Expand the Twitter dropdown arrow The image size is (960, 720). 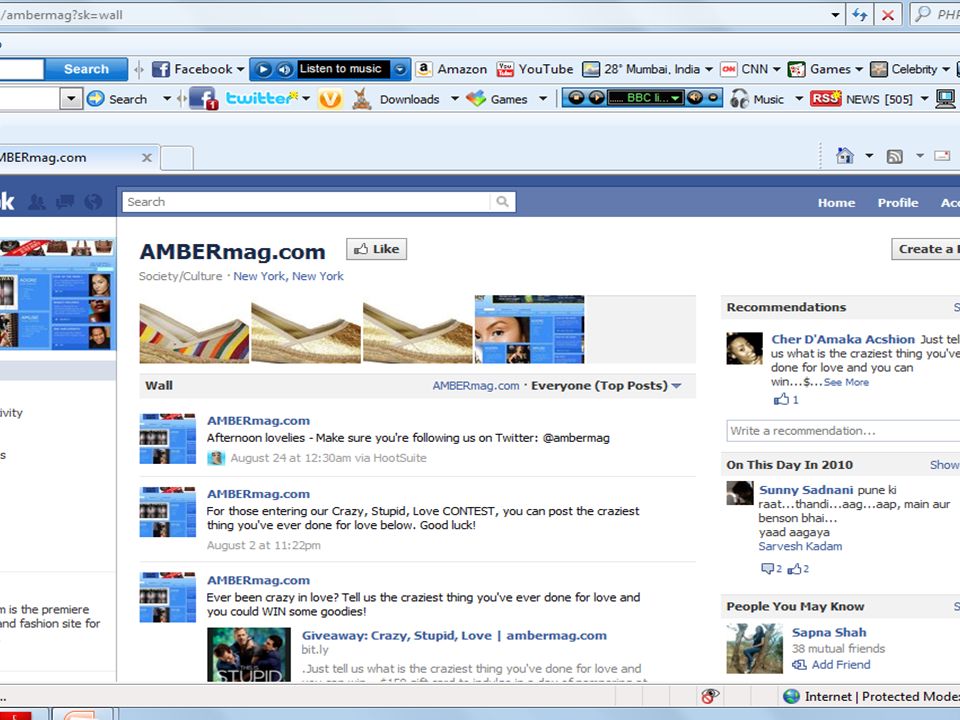point(306,99)
